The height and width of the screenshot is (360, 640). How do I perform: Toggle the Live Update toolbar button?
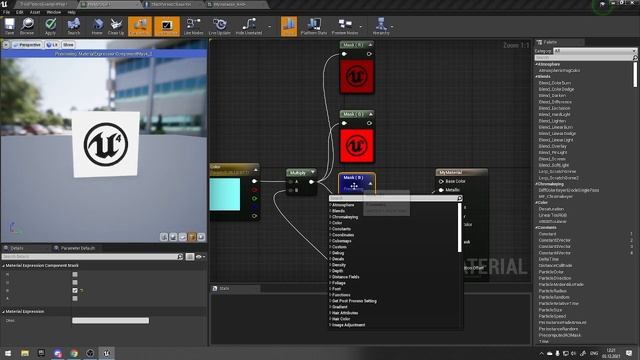220,26
